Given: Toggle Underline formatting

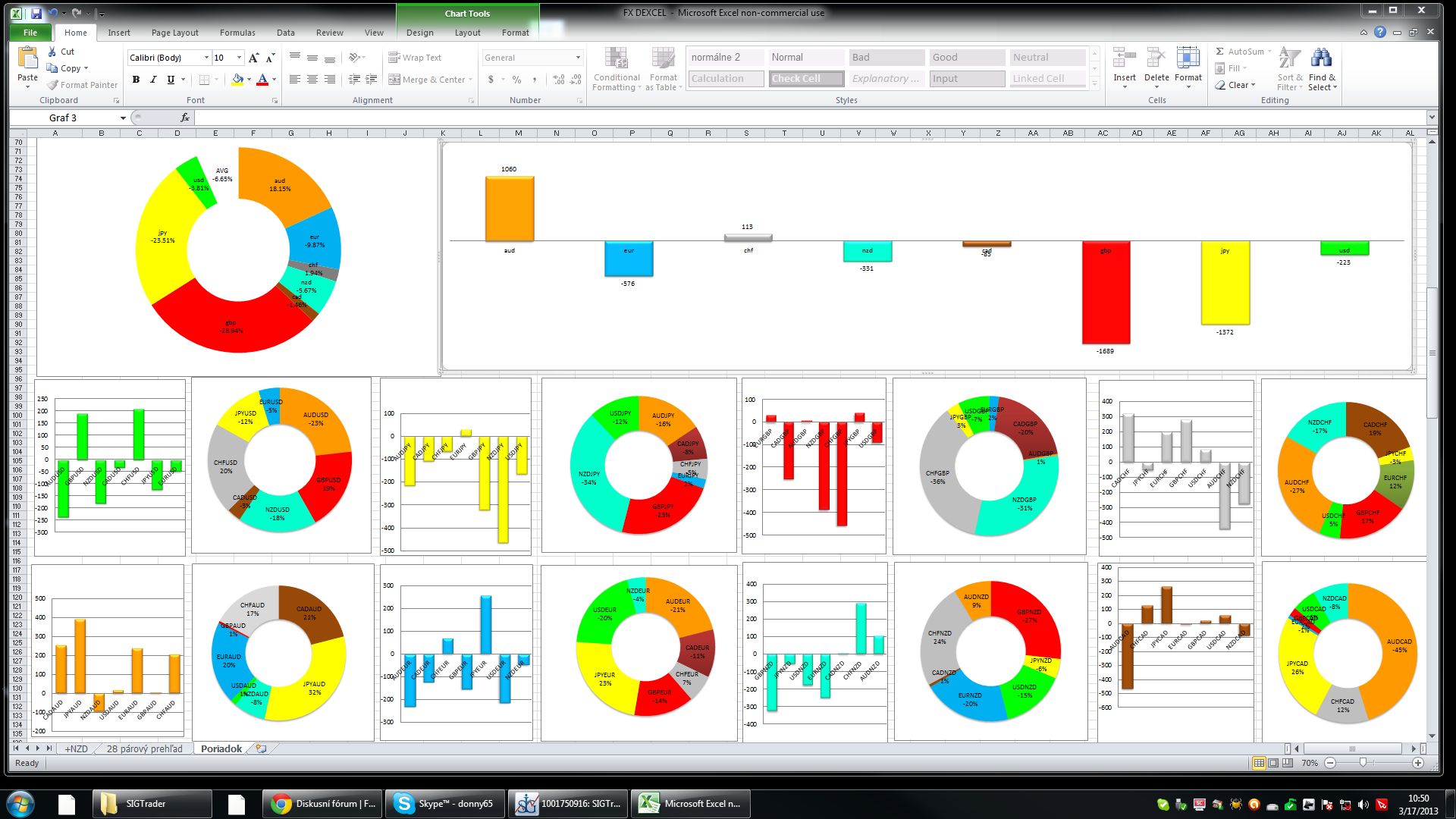Looking at the screenshot, I should [171, 80].
